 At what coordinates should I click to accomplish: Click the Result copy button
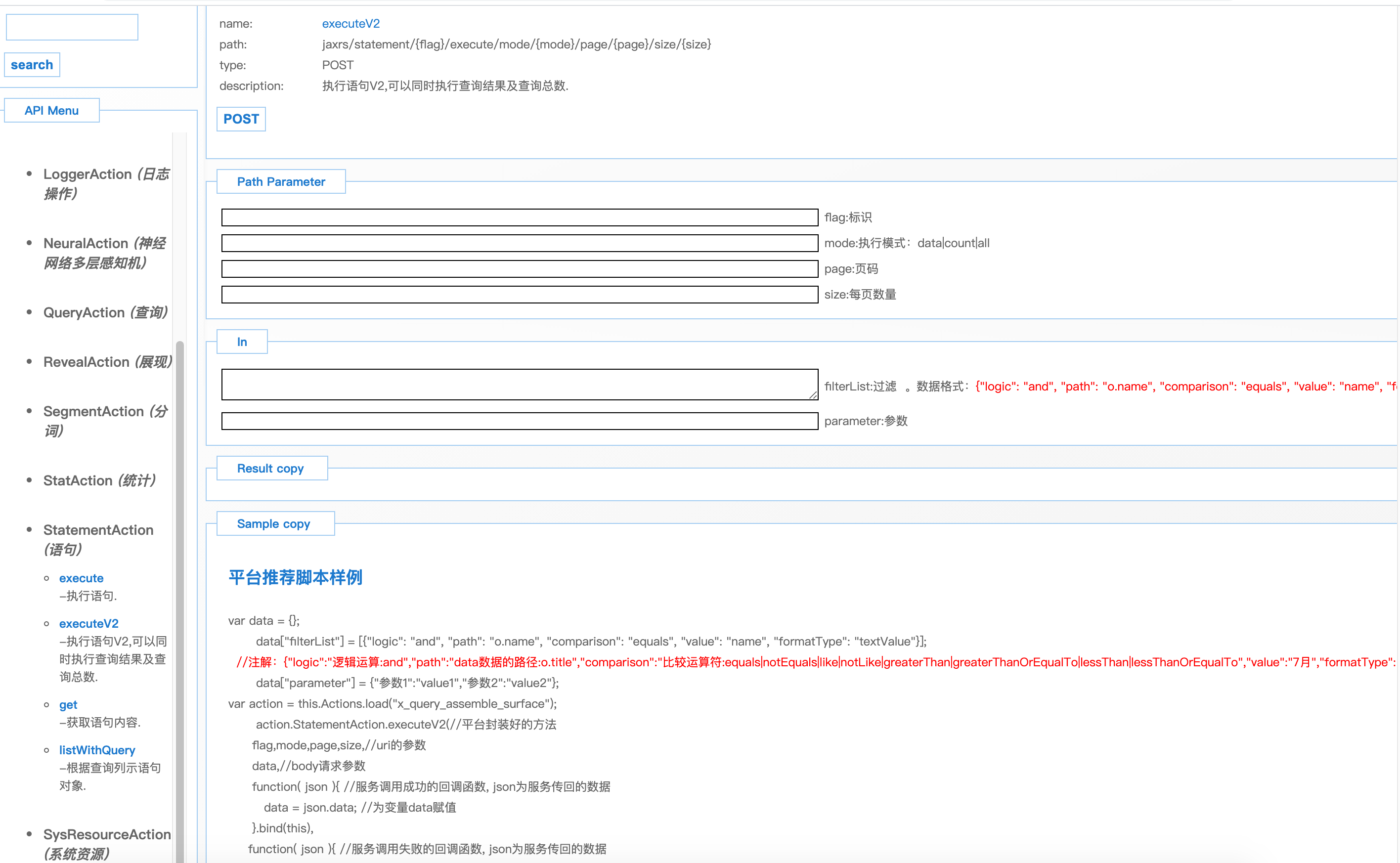coord(272,468)
